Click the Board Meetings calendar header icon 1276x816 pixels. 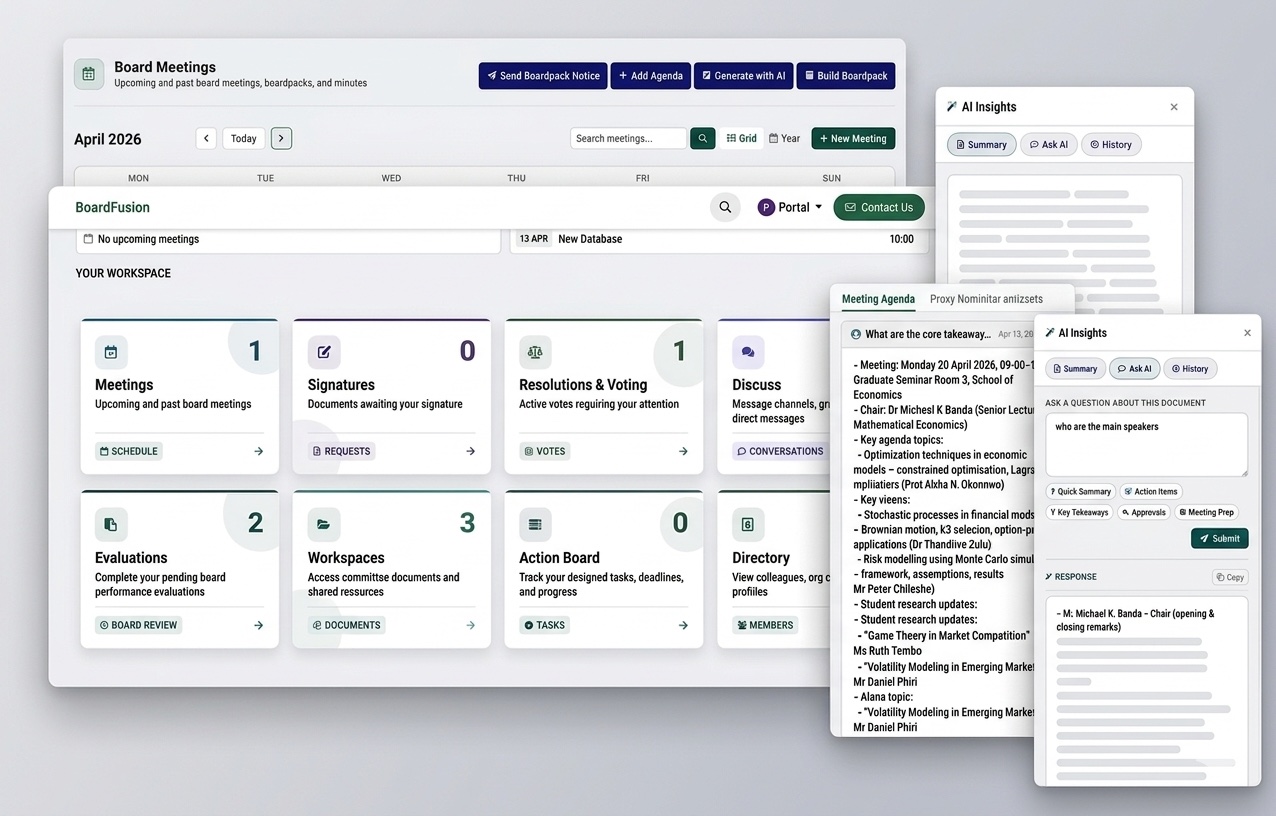tap(89, 74)
